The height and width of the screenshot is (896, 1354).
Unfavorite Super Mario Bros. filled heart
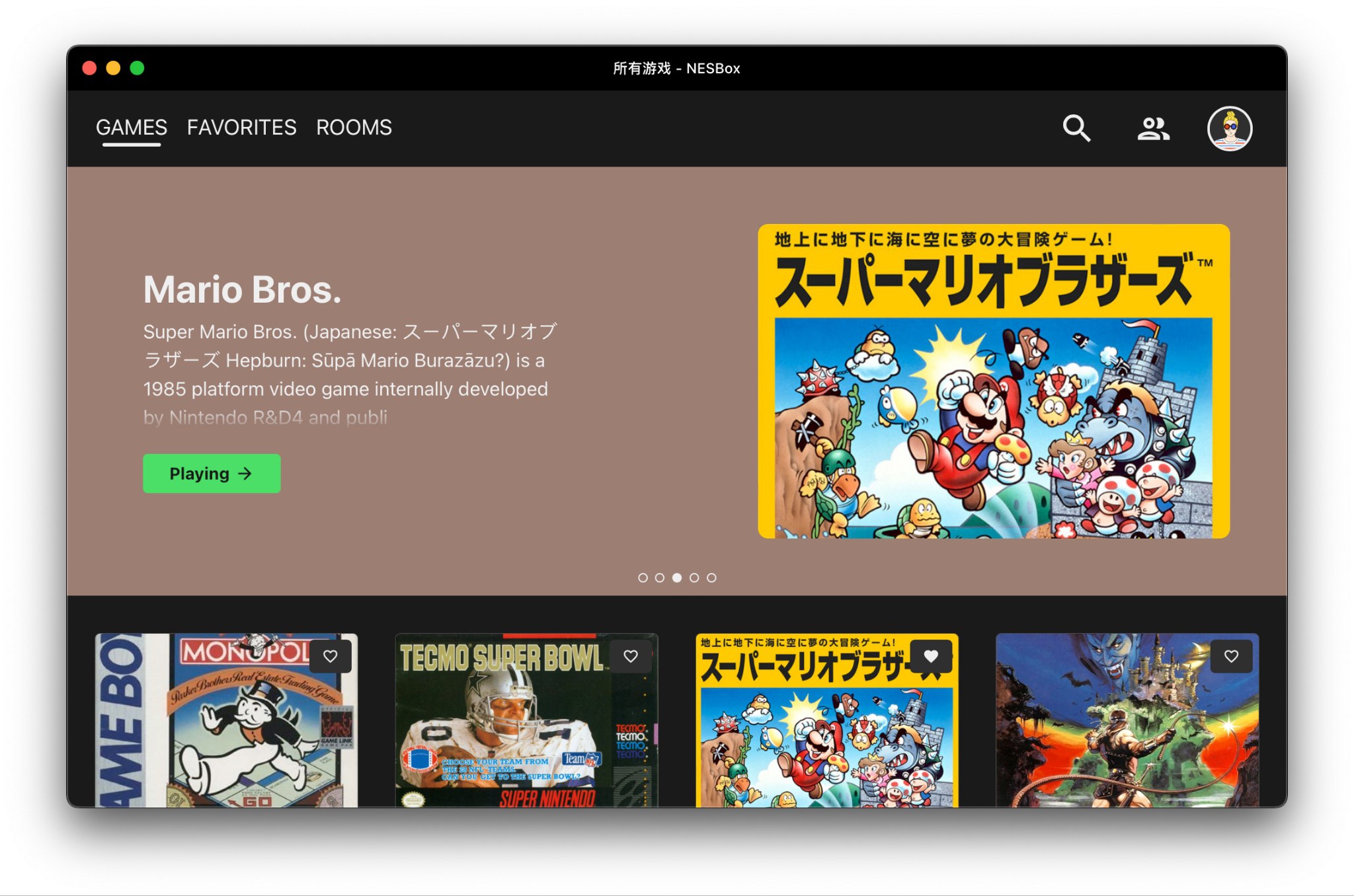pyautogui.click(x=931, y=656)
